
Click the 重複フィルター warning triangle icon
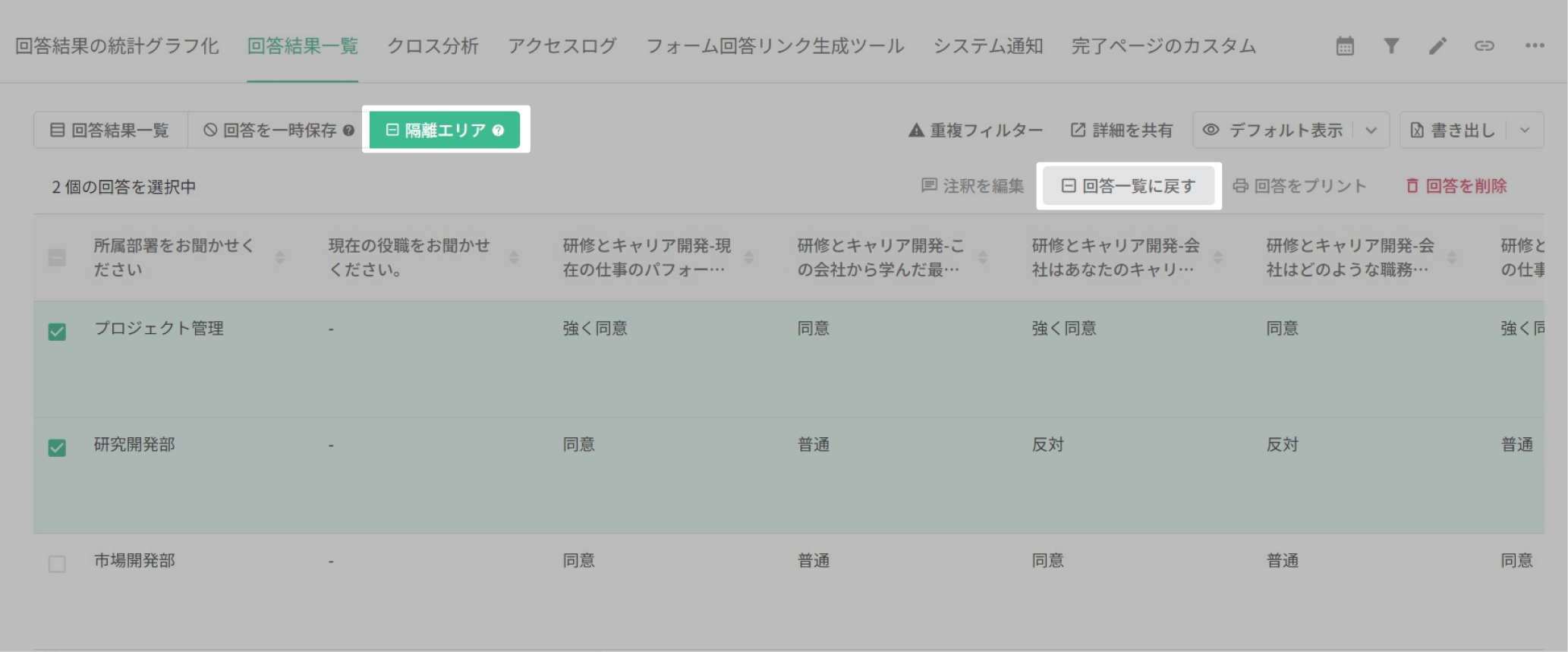[916, 131]
